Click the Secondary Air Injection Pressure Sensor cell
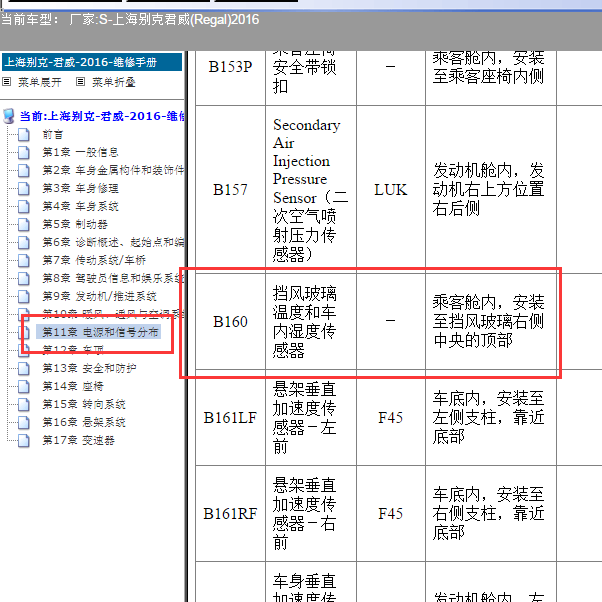 [311, 190]
